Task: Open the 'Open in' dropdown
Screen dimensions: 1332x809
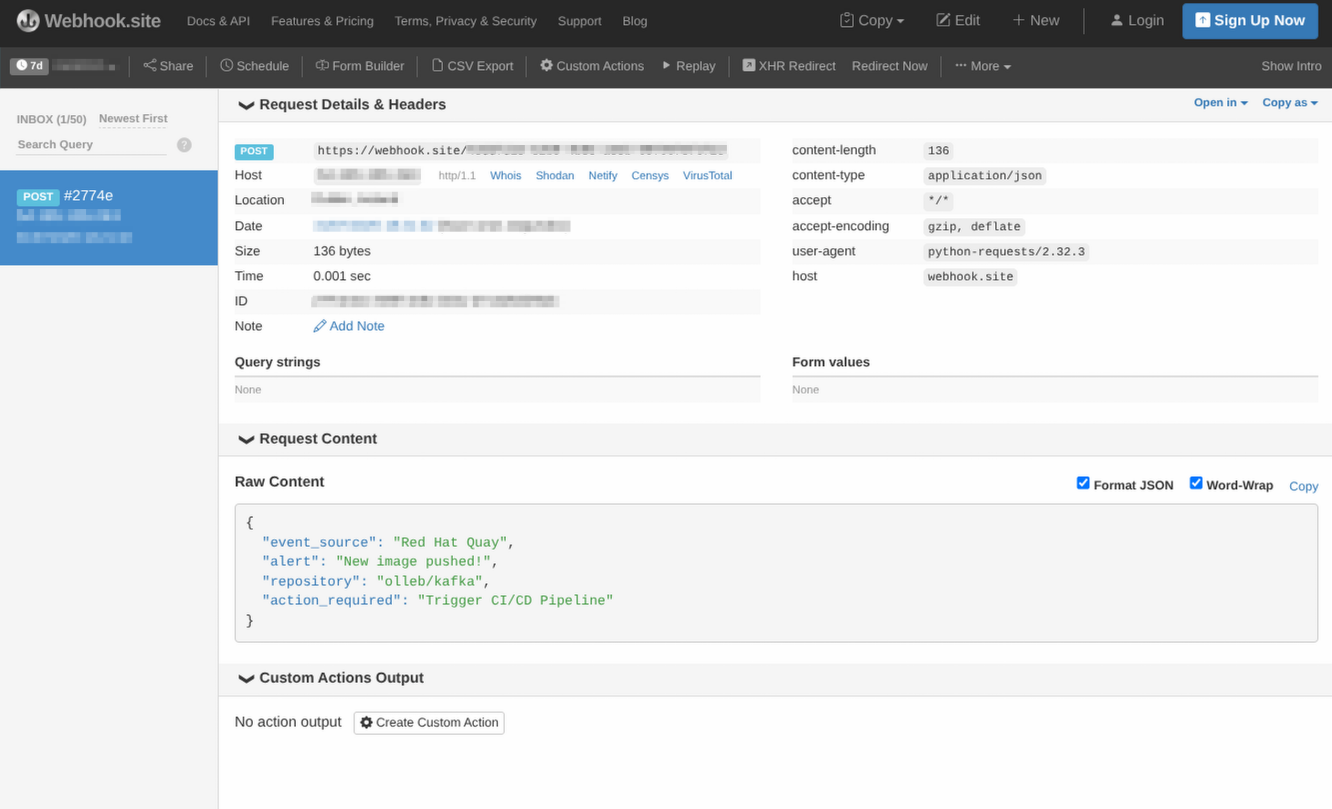Action: [1220, 103]
